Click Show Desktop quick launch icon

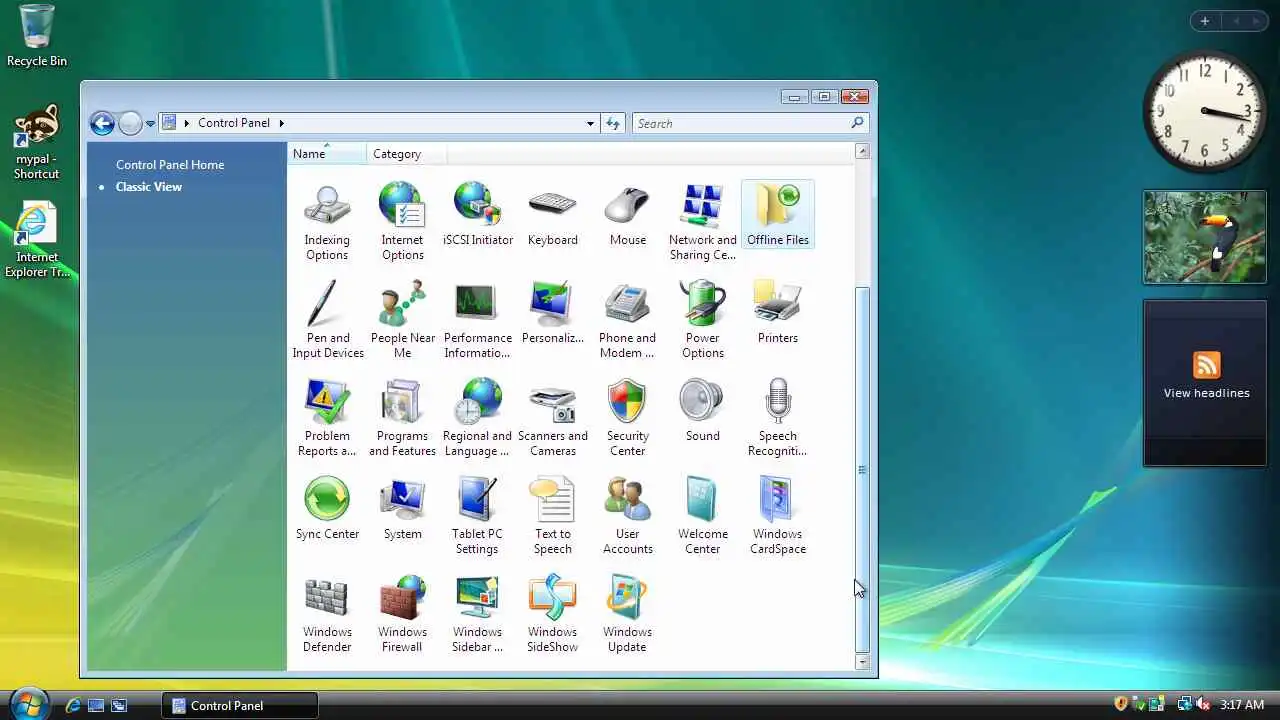click(x=96, y=706)
